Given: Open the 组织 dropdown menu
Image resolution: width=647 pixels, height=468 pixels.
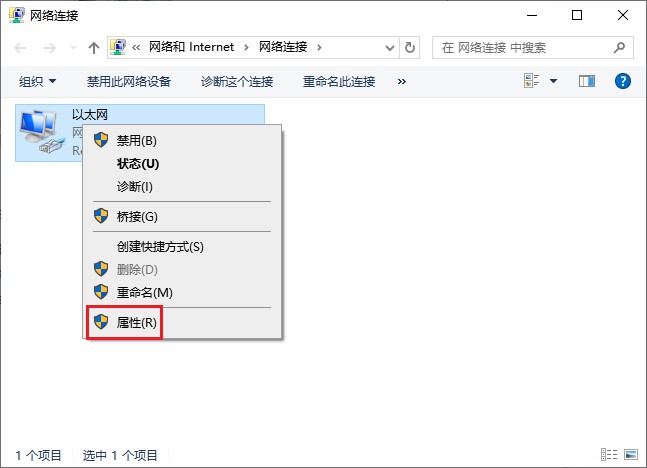Looking at the screenshot, I should tap(37, 81).
